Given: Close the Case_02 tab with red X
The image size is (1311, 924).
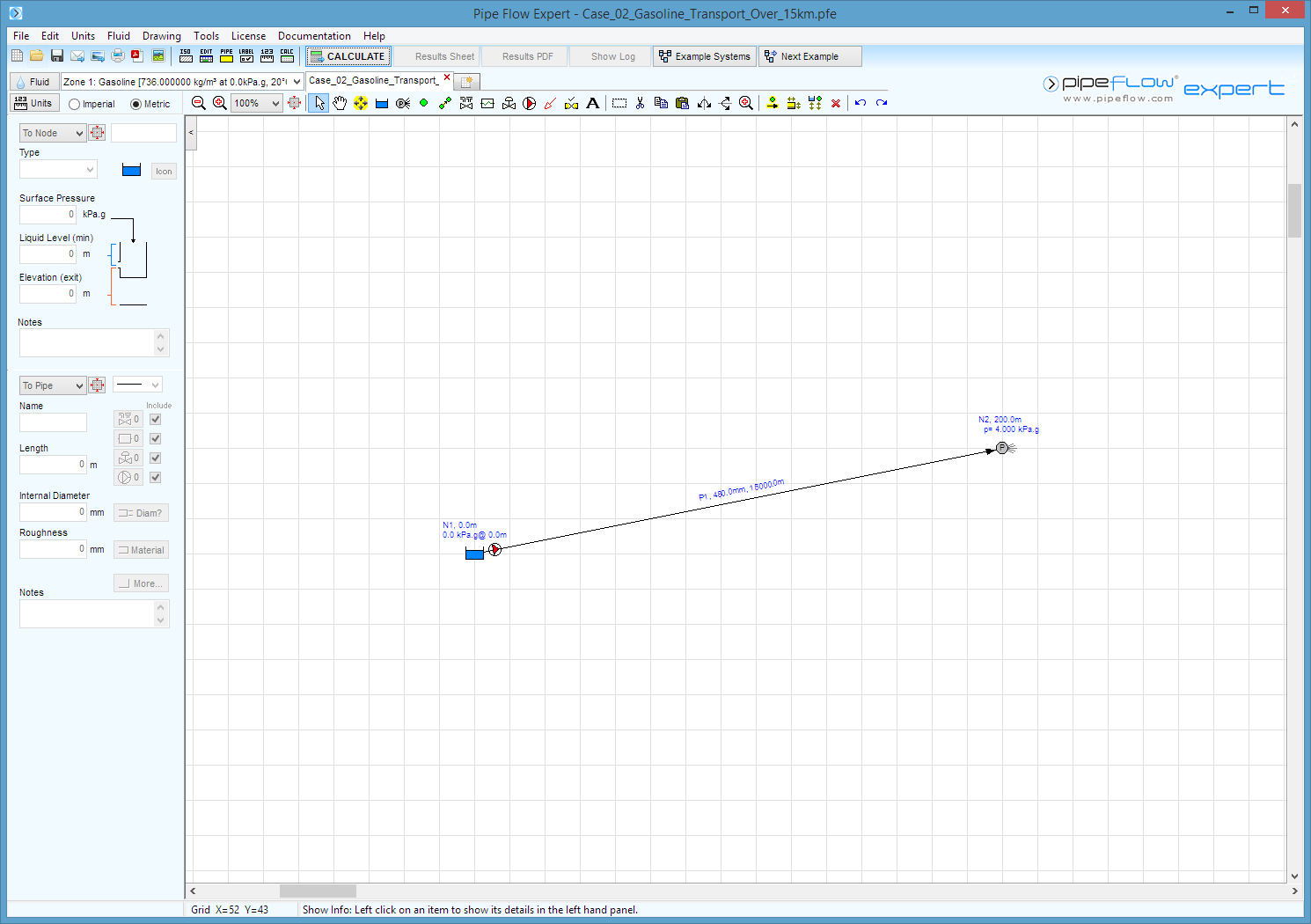Looking at the screenshot, I should (447, 77).
